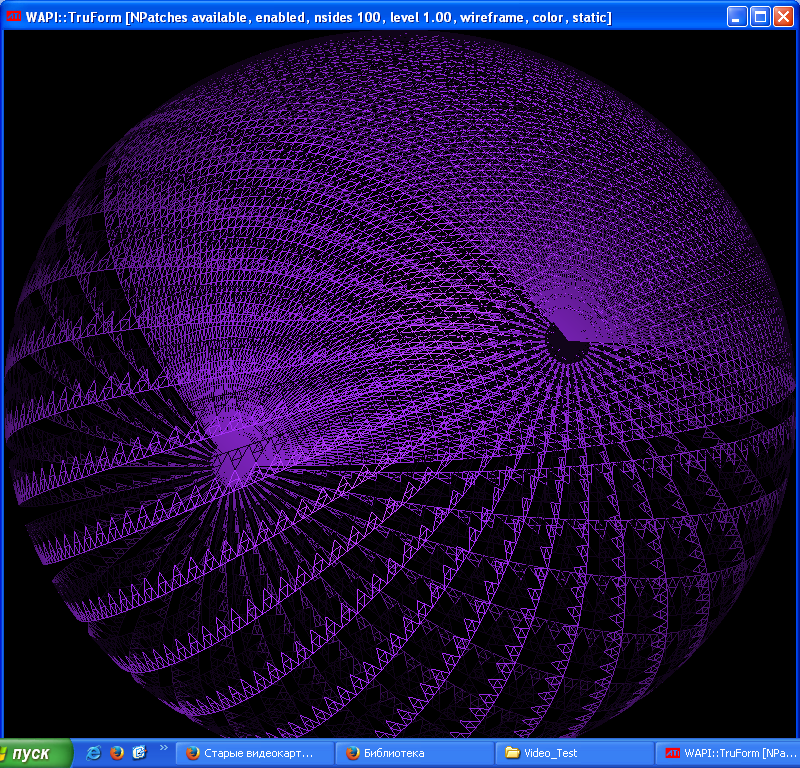The width and height of the screenshot is (800, 768).
Task: Close the WAPI::TruForm window
Action: pos(784,16)
